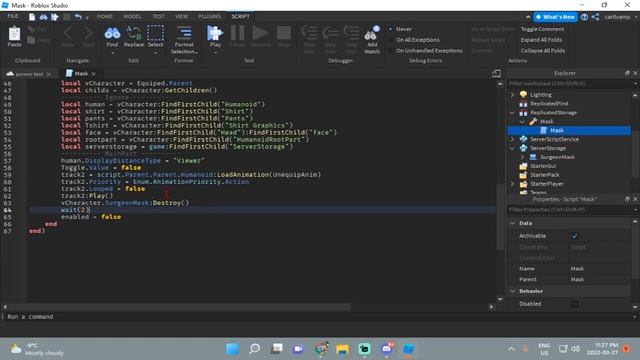Collapse the Behavior properties section
The image size is (640, 360).
513,291
